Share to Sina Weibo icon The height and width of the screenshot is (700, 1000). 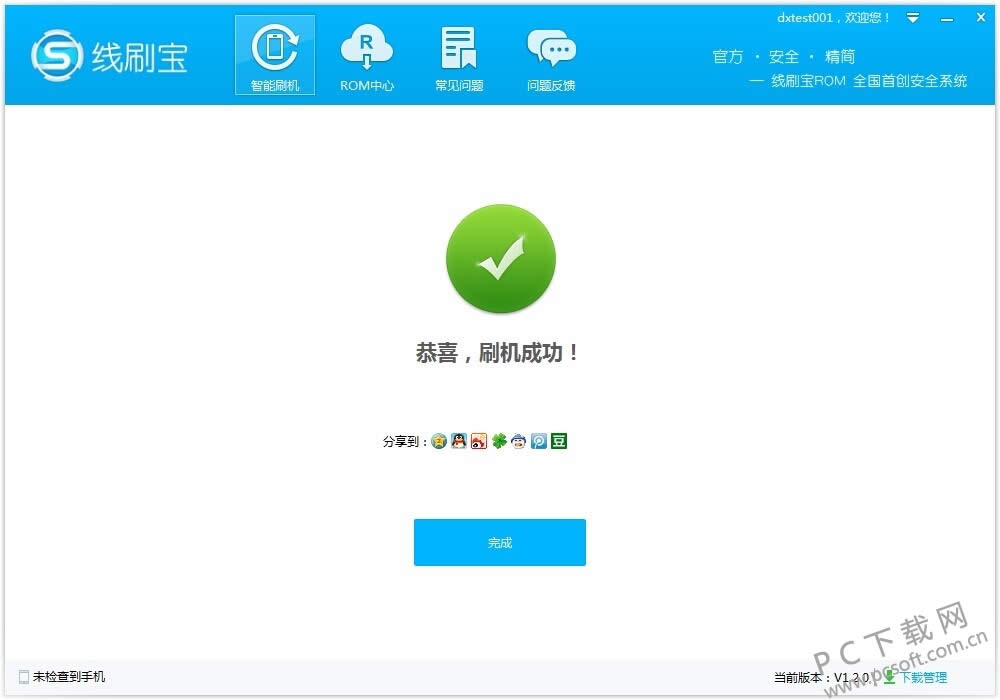pos(479,441)
